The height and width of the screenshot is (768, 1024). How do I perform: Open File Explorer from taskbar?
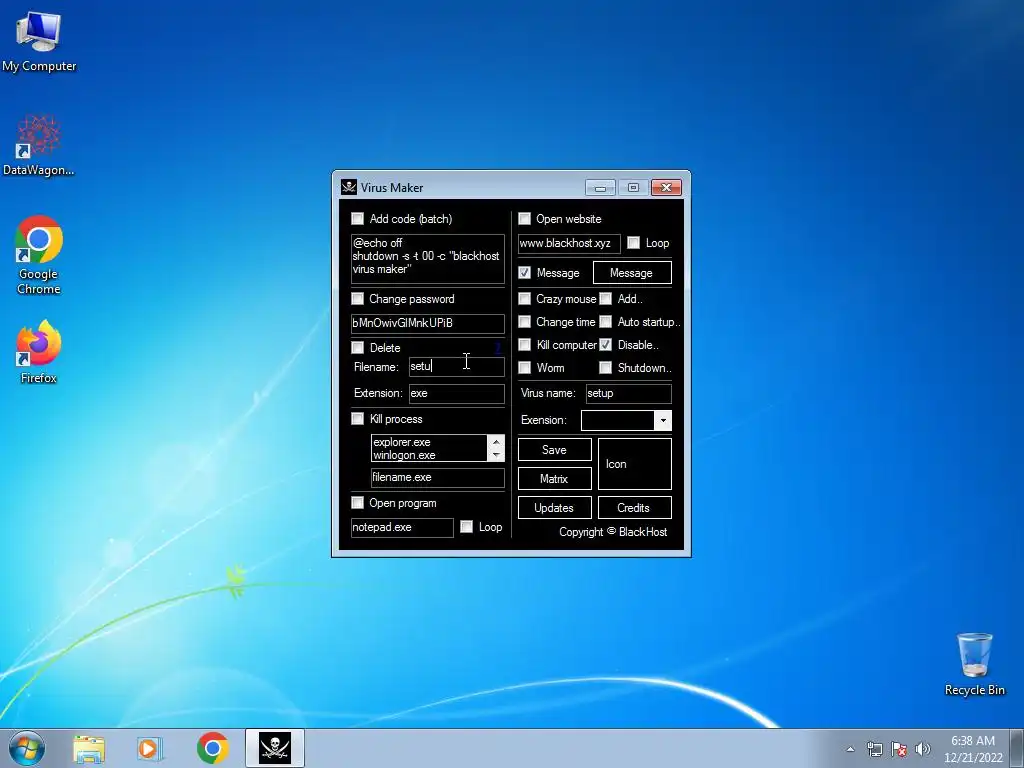click(x=89, y=748)
